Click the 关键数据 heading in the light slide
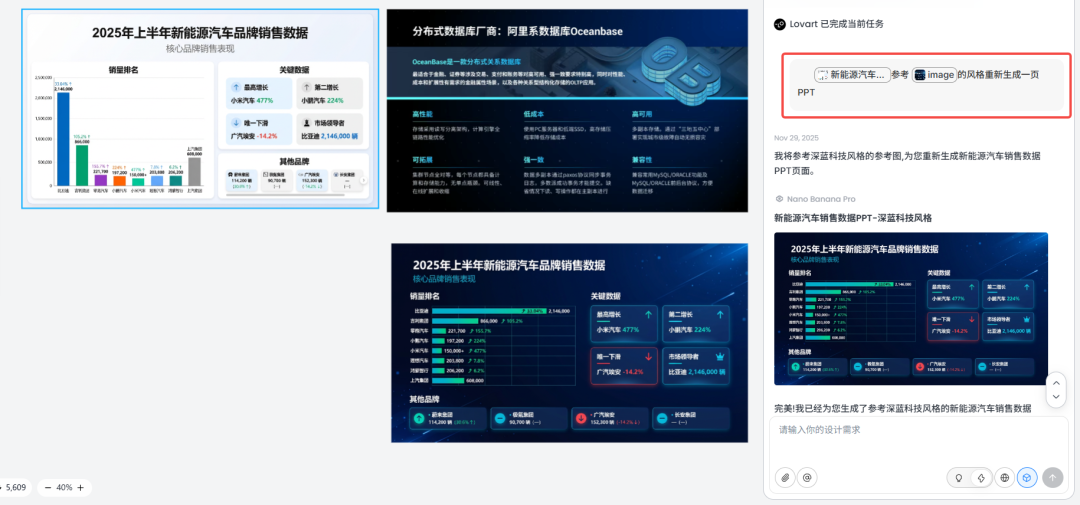This screenshot has width=1080, height=505. 294,70
